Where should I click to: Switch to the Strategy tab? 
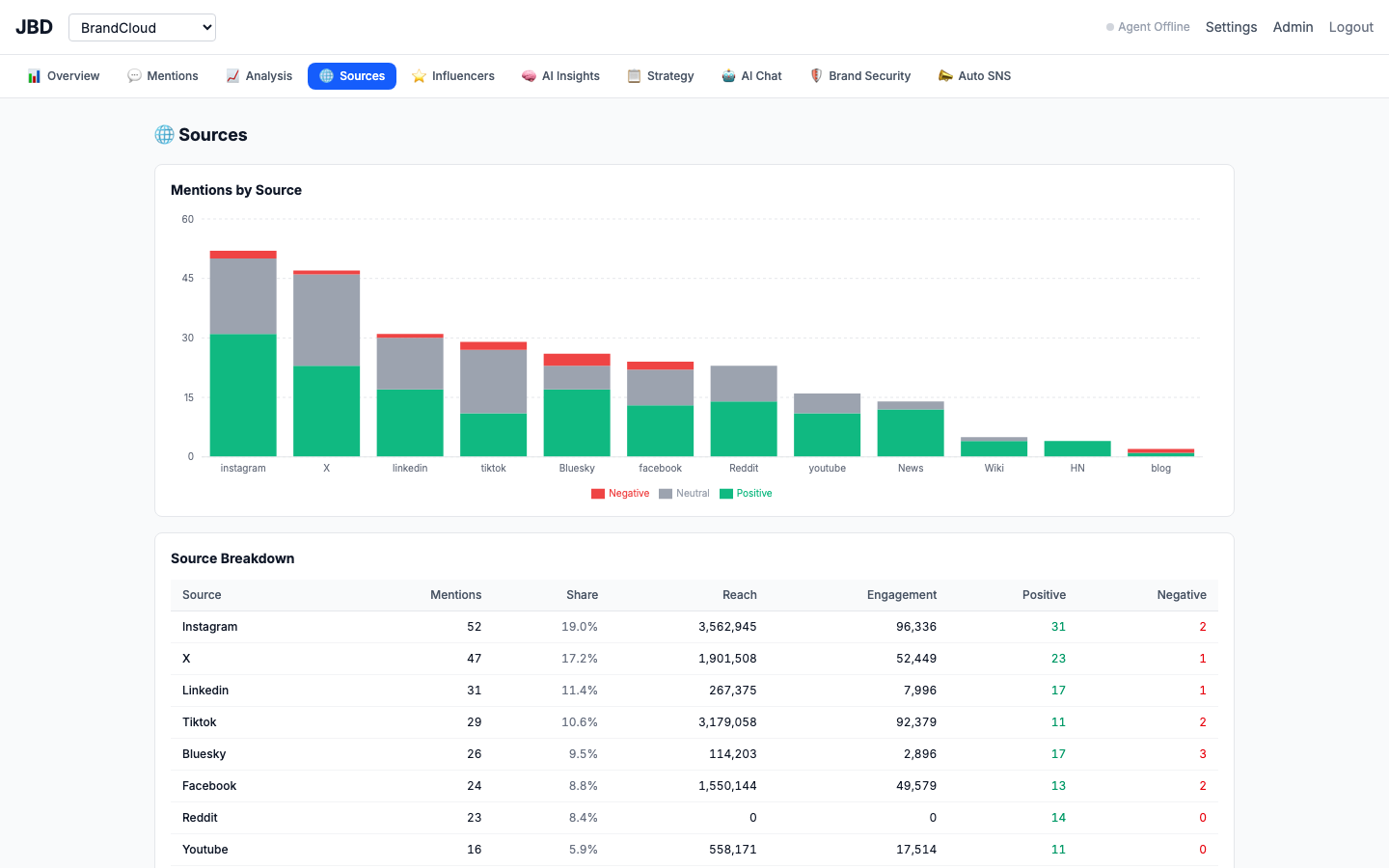click(x=661, y=76)
